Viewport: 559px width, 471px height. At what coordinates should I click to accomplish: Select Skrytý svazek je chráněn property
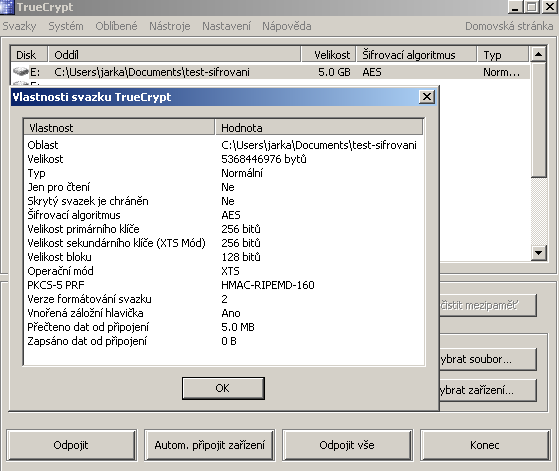click(88, 201)
